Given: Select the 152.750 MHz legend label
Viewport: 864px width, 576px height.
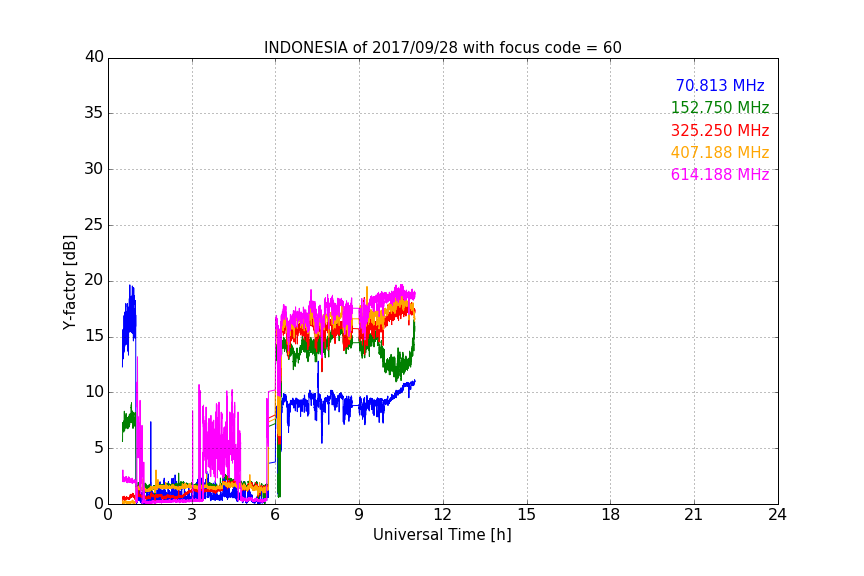Looking at the screenshot, I should click(x=720, y=107).
